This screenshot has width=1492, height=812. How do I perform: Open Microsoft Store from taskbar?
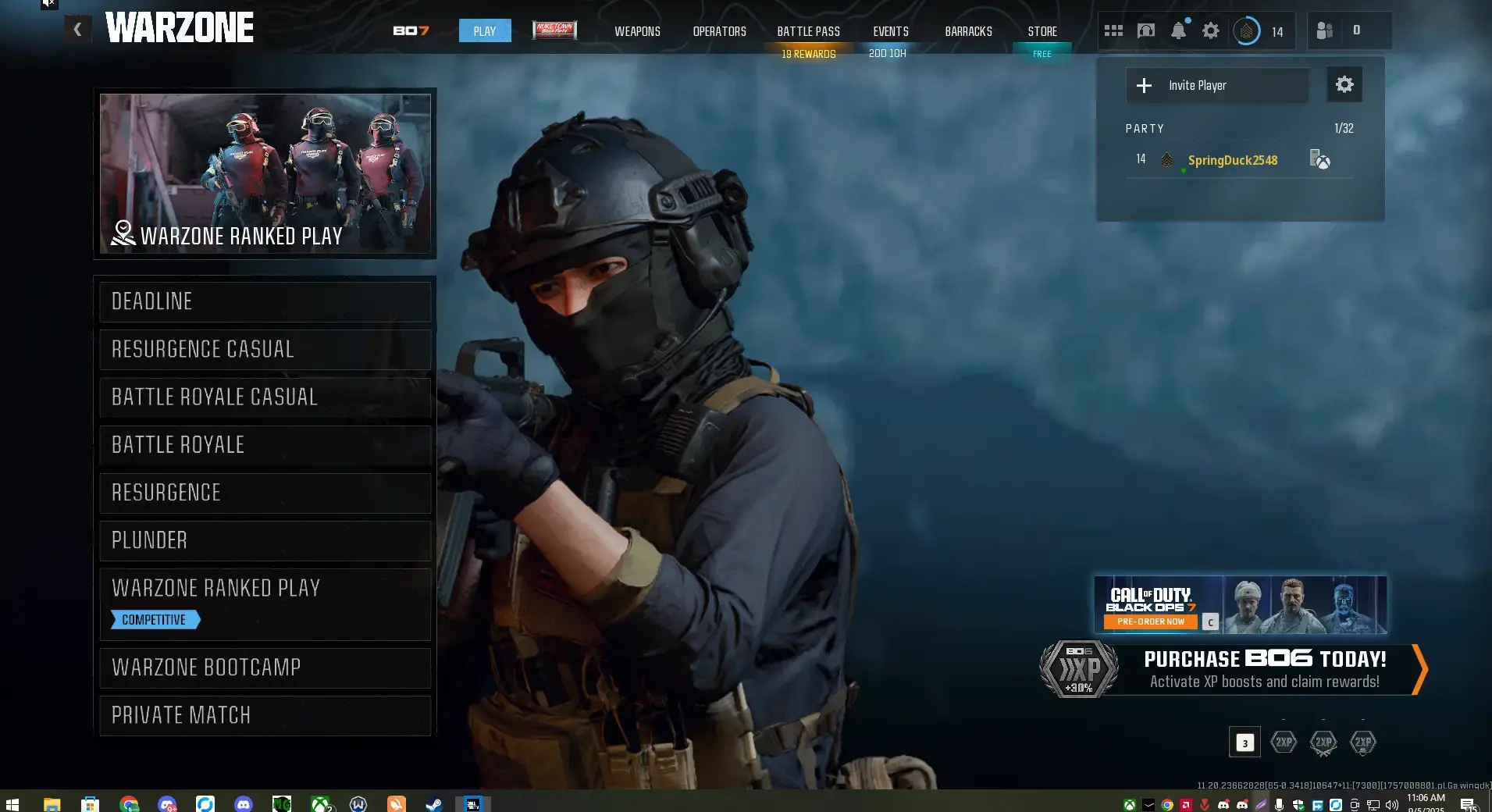[90, 804]
